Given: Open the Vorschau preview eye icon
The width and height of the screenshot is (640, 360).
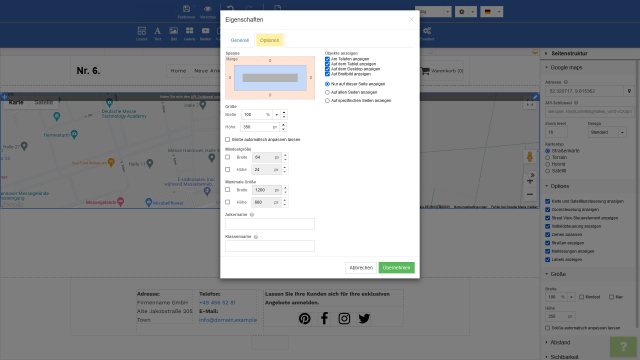Looking at the screenshot, I should click(208, 9).
